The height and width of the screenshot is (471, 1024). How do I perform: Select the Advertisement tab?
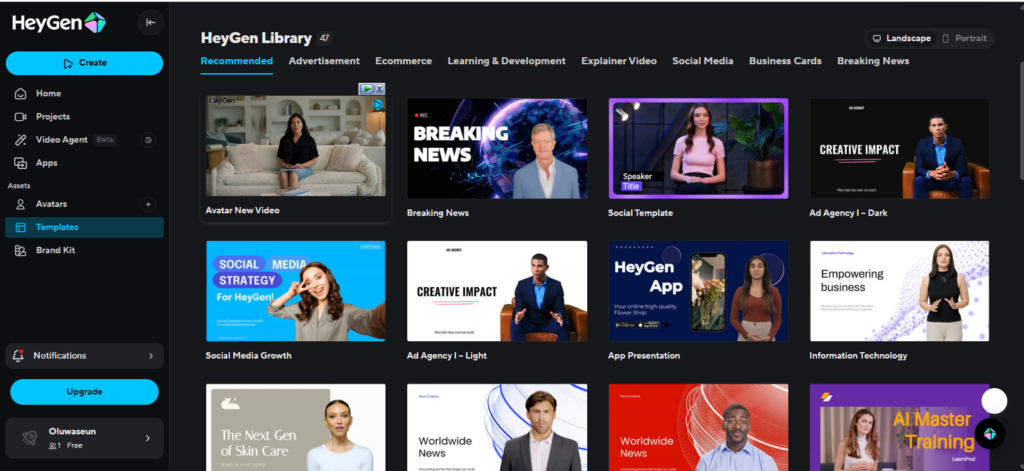(x=324, y=61)
